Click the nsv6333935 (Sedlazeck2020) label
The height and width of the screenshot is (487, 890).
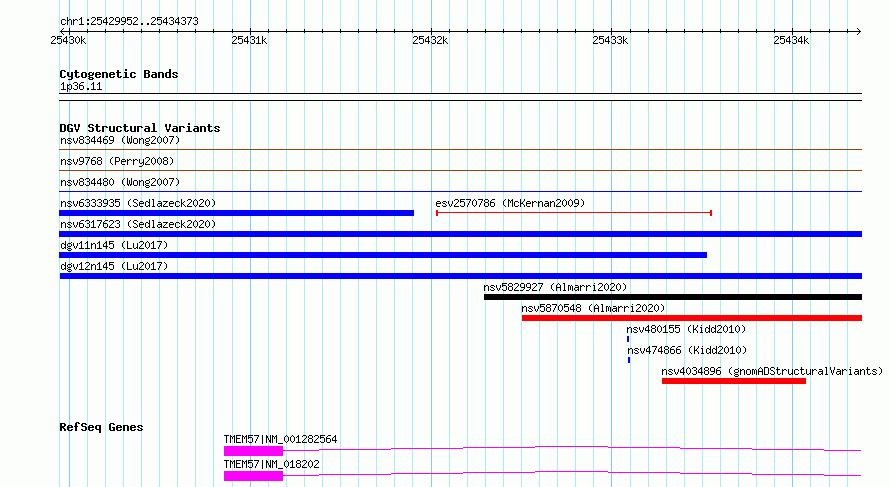pyautogui.click(x=138, y=203)
